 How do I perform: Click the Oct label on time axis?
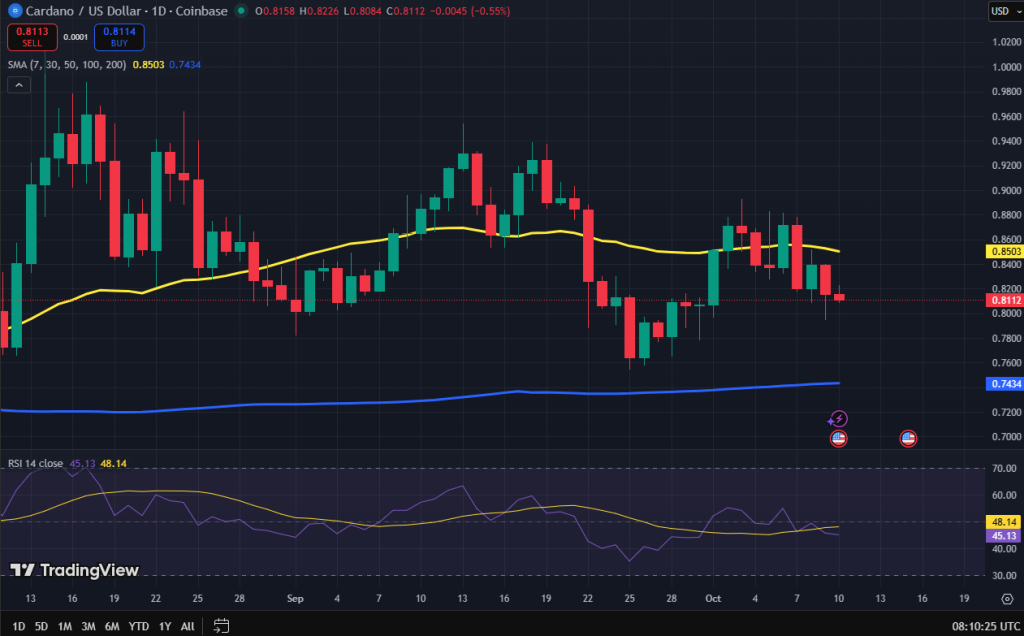(713, 598)
